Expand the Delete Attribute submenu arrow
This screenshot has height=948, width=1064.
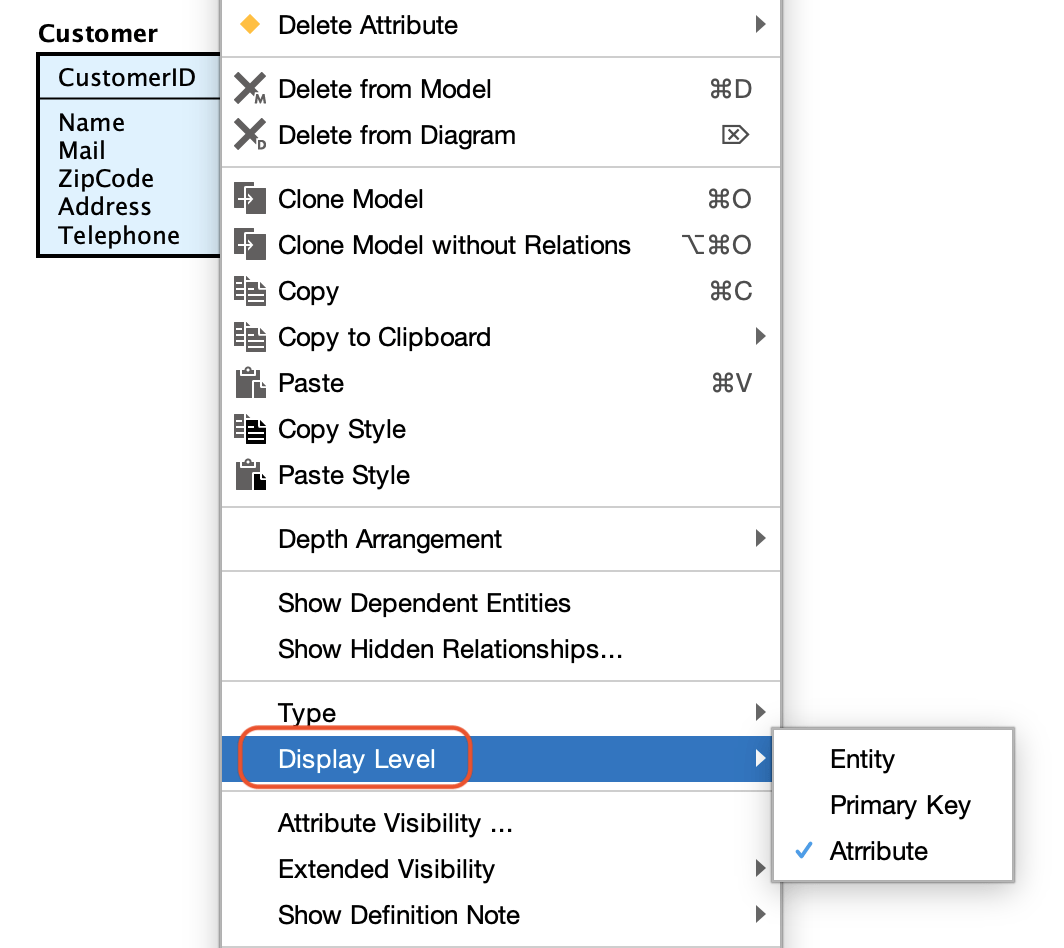(x=760, y=25)
